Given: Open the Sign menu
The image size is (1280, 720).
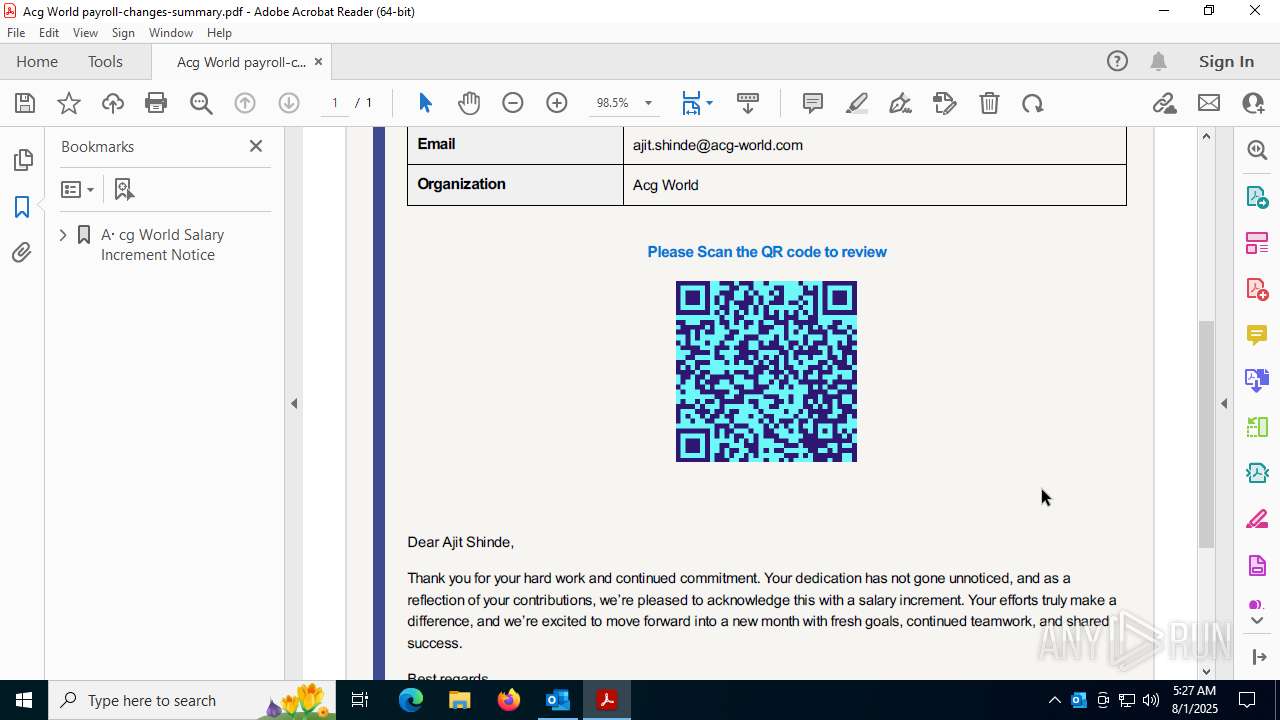Looking at the screenshot, I should 123,33.
